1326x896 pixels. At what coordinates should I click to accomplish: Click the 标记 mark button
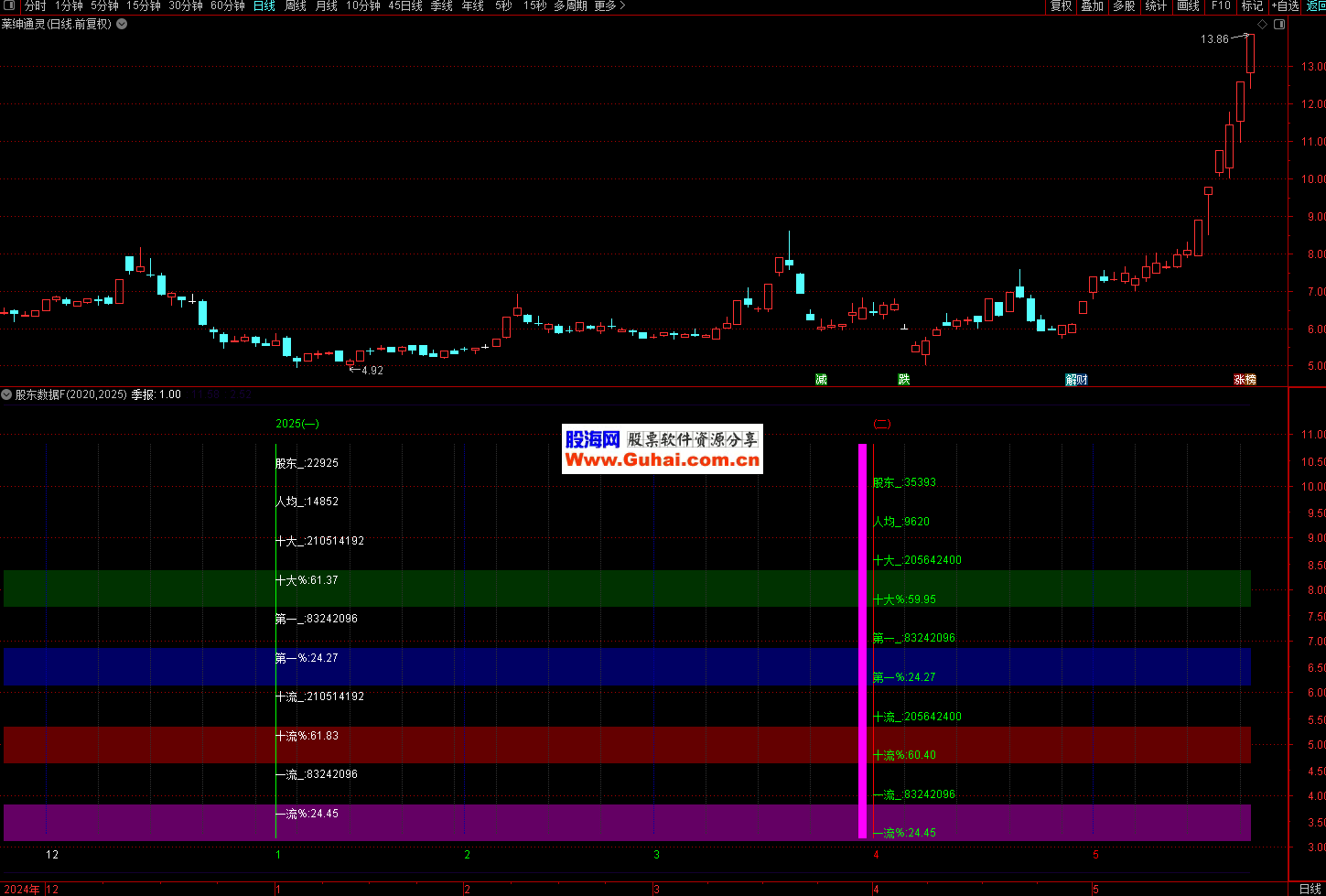point(1252,5)
